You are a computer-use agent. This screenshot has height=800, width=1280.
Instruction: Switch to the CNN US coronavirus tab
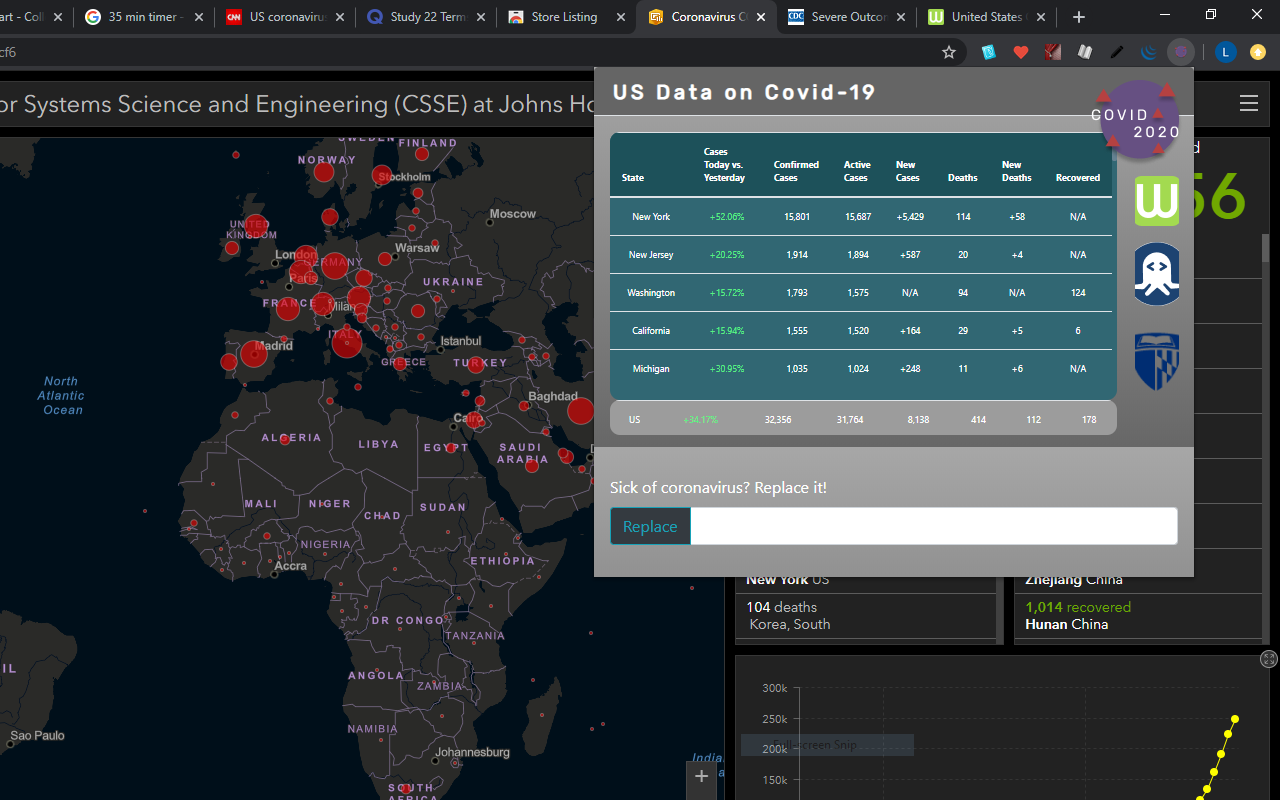(x=285, y=17)
